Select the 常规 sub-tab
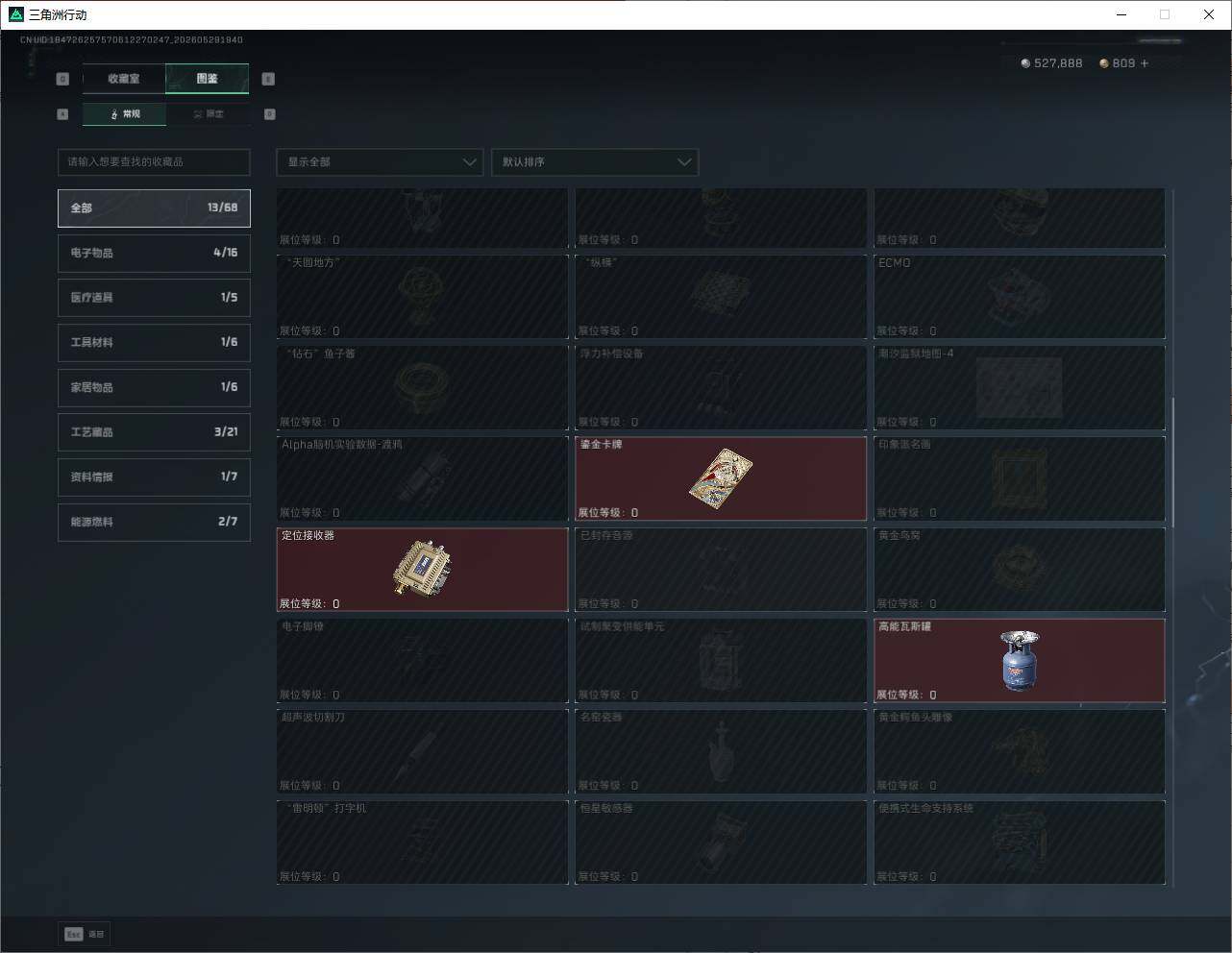This screenshot has height=953, width=1232. [x=125, y=114]
